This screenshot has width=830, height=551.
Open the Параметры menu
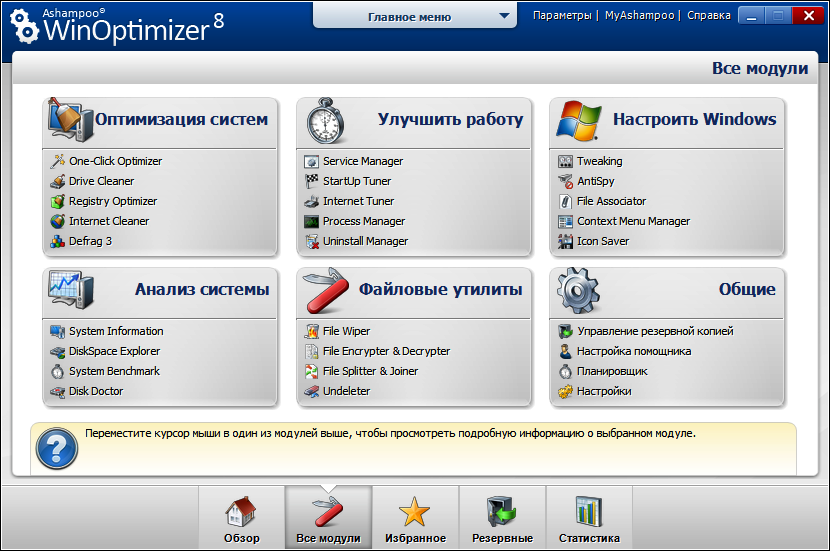point(561,16)
